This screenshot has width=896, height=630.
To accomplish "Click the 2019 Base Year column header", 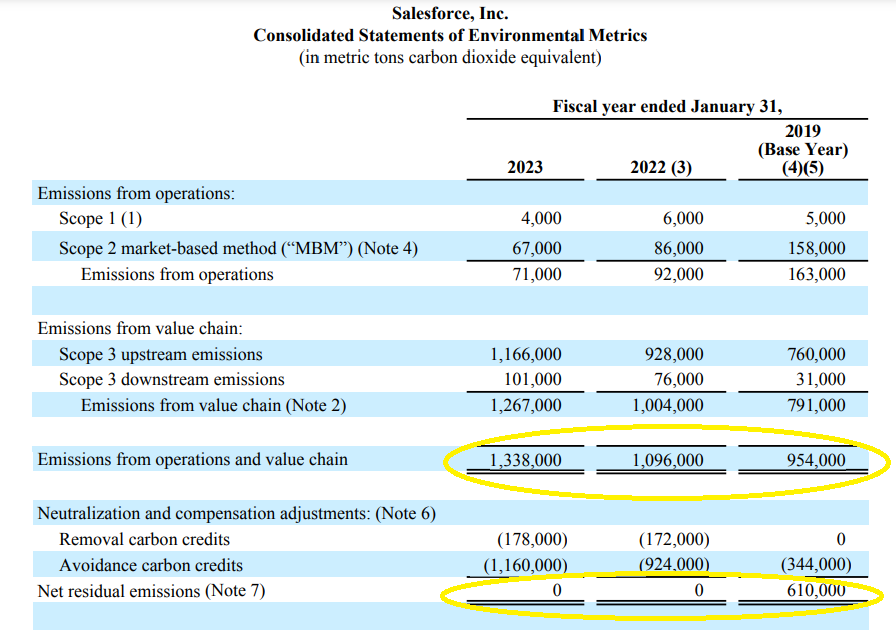I will pos(802,149).
